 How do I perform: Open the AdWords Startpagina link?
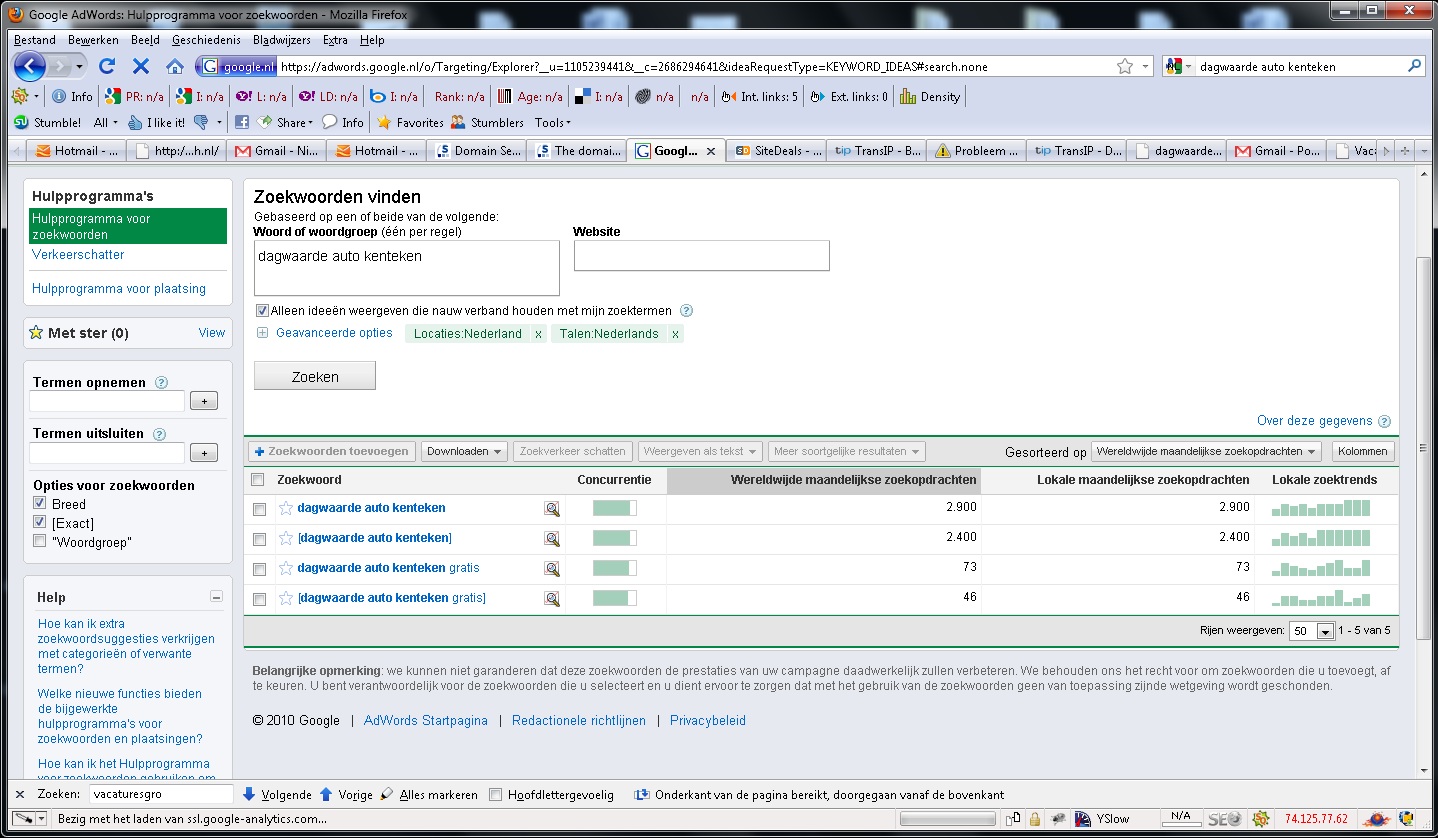(x=426, y=721)
